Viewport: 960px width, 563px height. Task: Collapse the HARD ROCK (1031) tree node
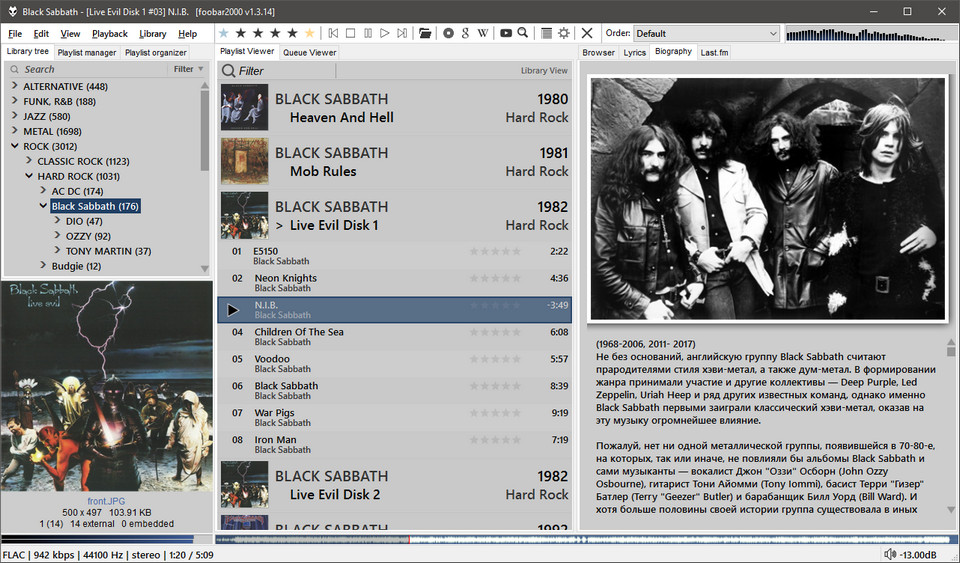tap(28, 176)
